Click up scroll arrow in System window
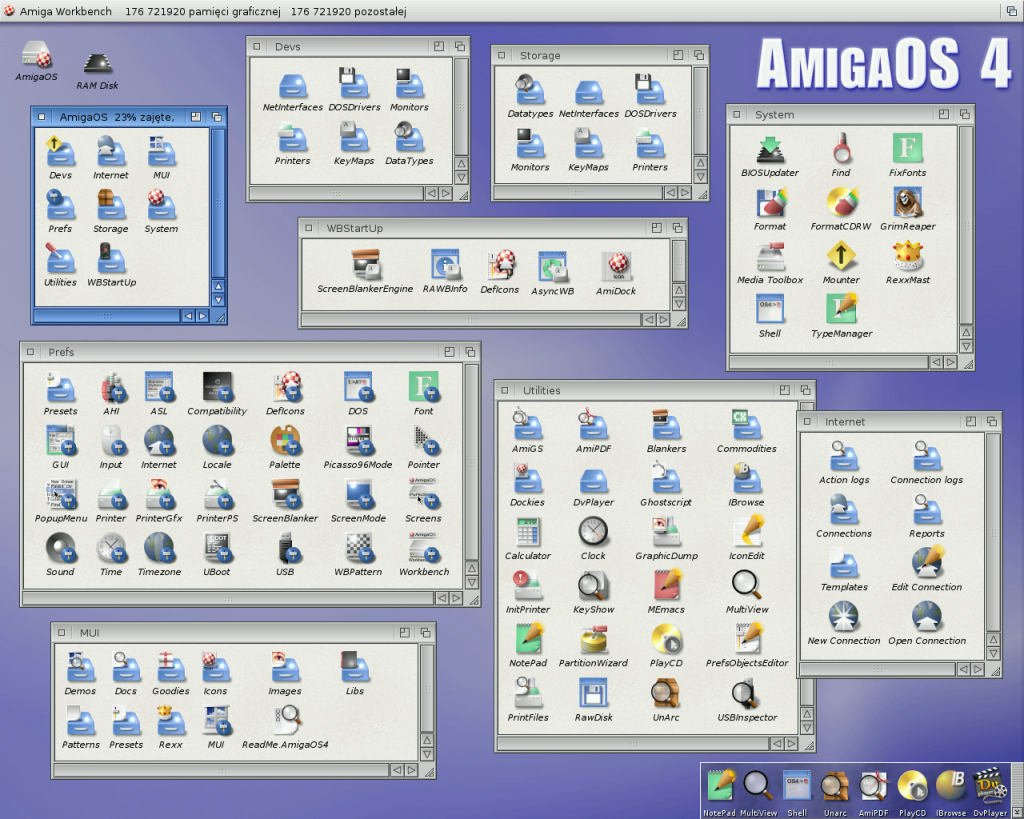This screenshot has width=1024, height=819. click(966, 332)
